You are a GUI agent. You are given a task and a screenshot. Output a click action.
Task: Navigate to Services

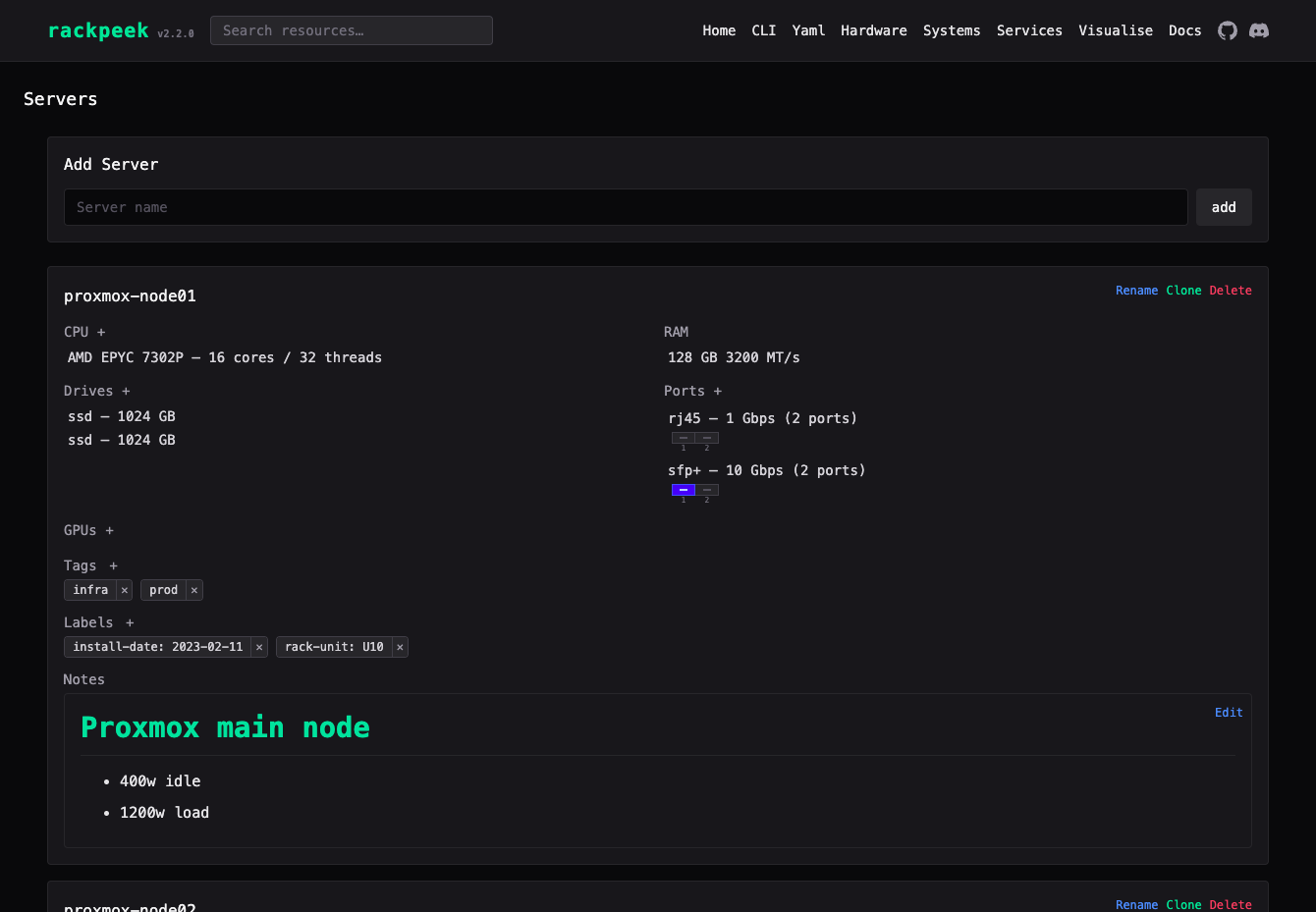point(1029,30)
